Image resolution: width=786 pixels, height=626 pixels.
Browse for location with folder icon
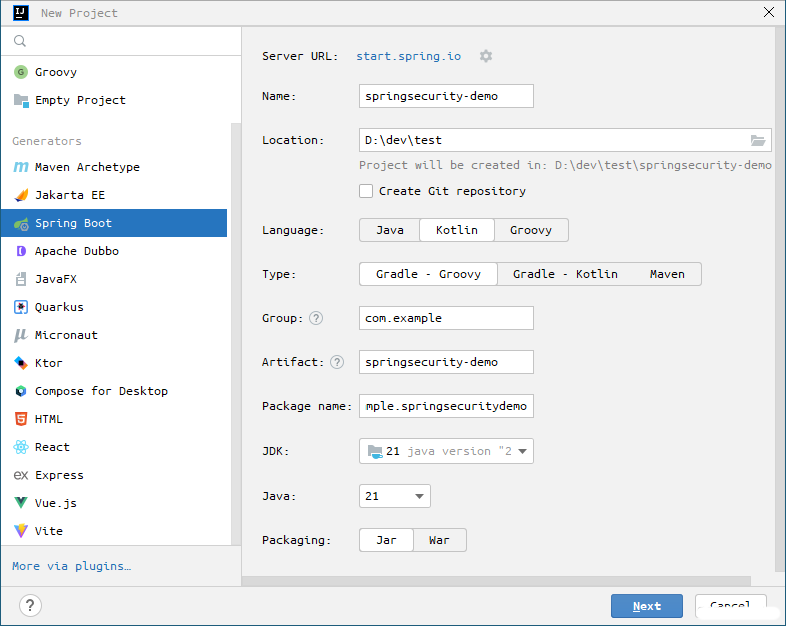758,140
